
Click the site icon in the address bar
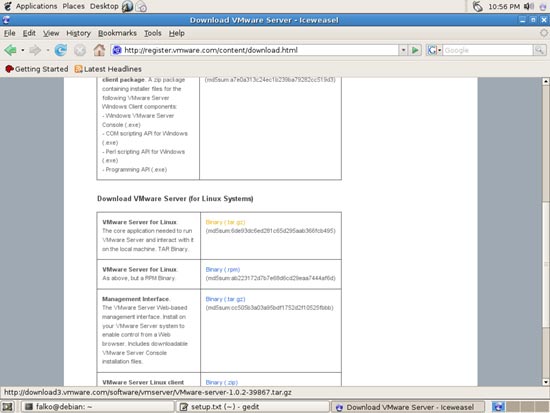(x=117, y=50)
